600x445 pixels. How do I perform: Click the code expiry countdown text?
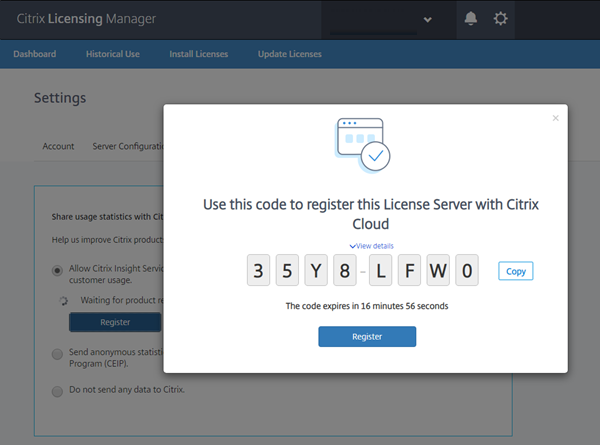tap(367, 306)
